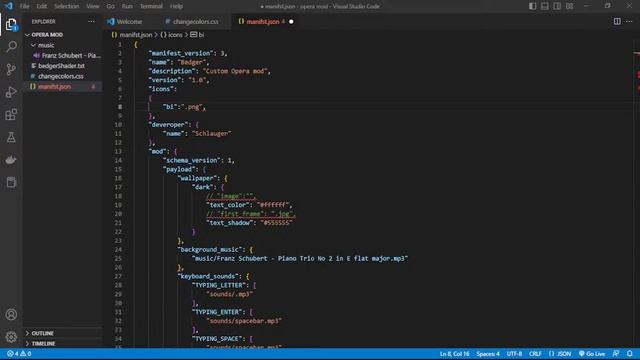Image resolution: width=640 pixels, height=360 pixels.
Task: Click the "Custom Opera mod" description string
Action: coord(235,71)
